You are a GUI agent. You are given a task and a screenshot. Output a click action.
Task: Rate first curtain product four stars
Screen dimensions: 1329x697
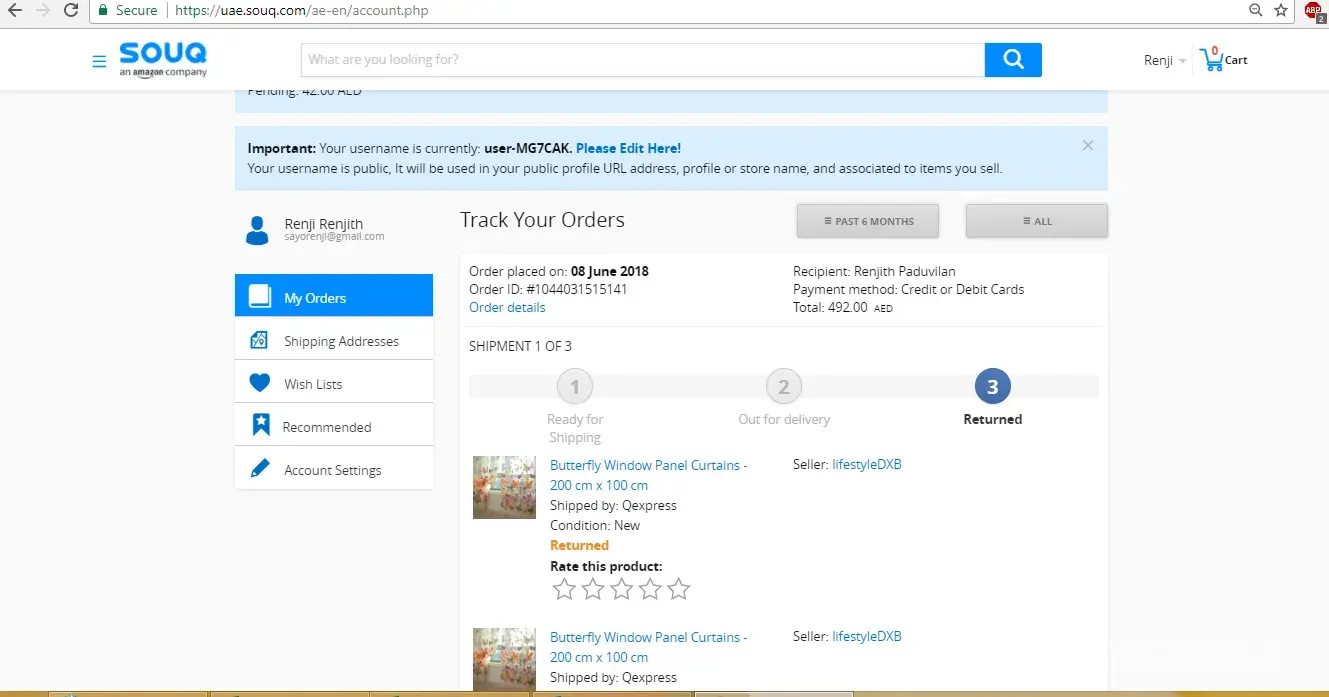click(x=650, y=589)
